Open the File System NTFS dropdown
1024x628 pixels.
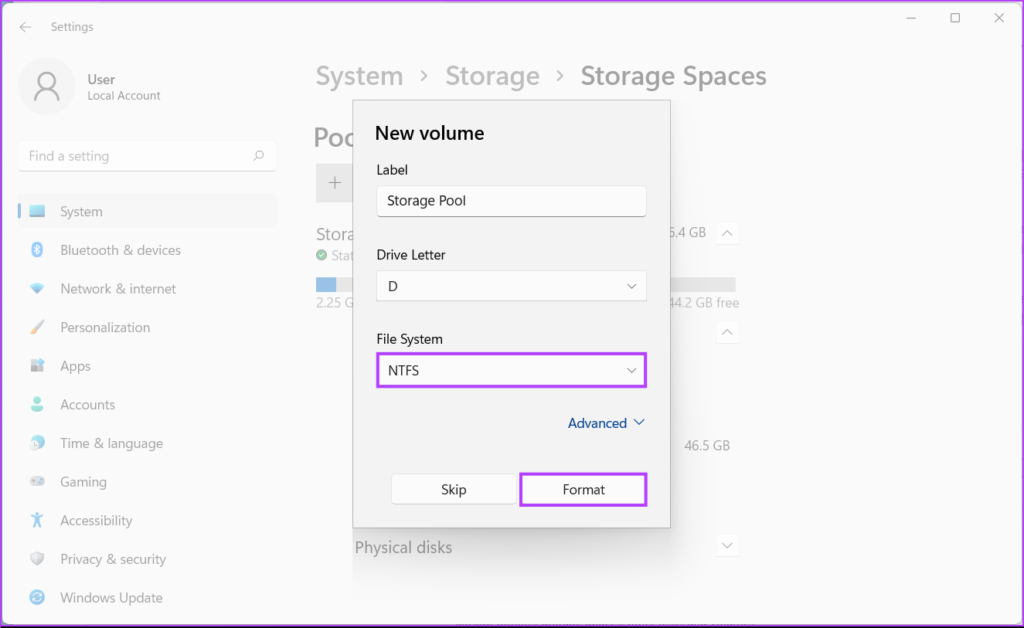[x=511, y=370]
